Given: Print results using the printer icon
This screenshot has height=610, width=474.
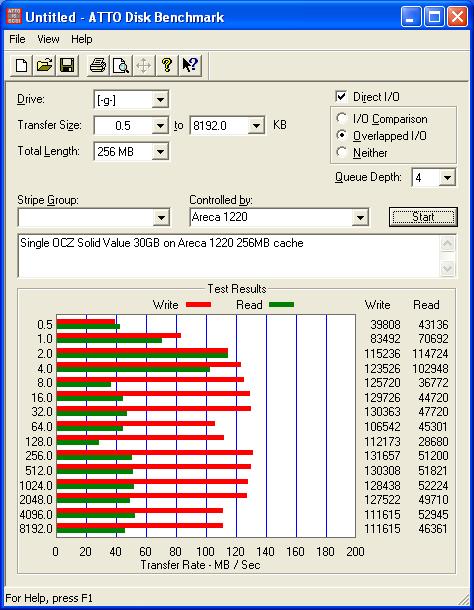Looking at the screenshot, I should 98,65.
